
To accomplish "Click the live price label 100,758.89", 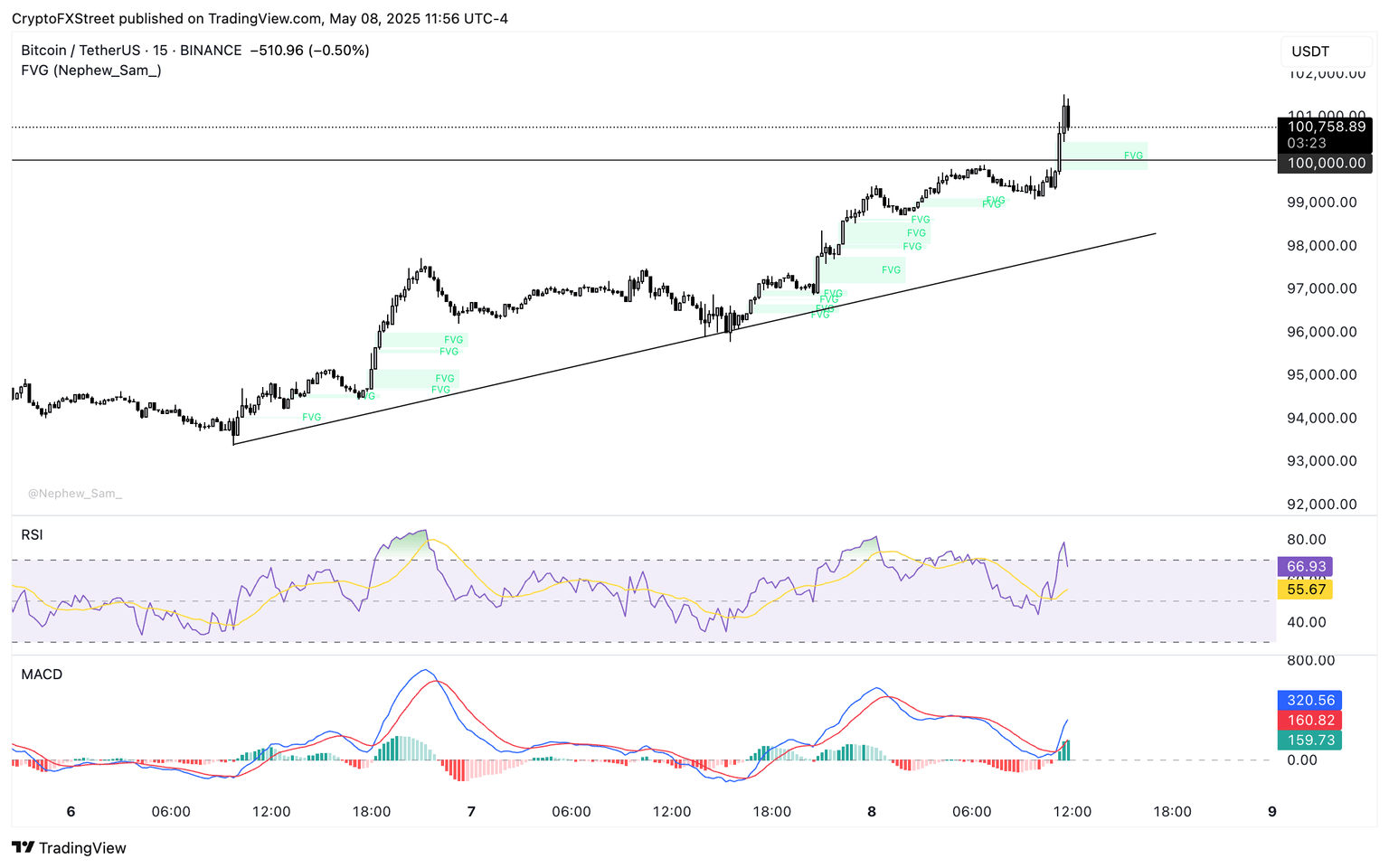I will pyautogui.click(x=1325, y=127).
